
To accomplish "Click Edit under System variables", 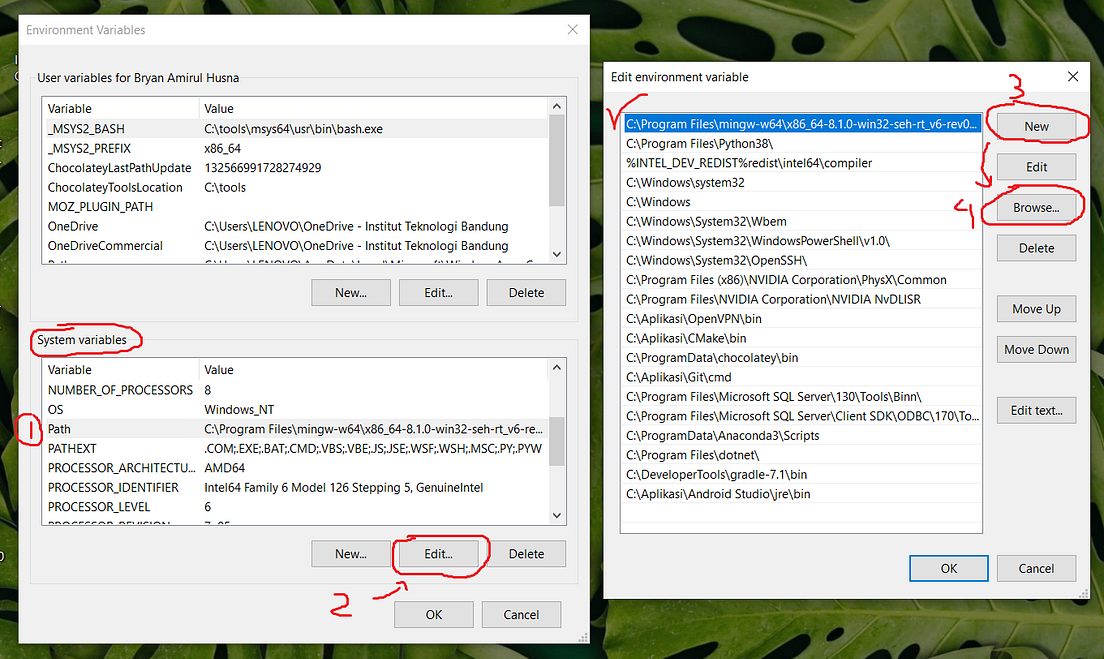I will (x=438, y=553).
